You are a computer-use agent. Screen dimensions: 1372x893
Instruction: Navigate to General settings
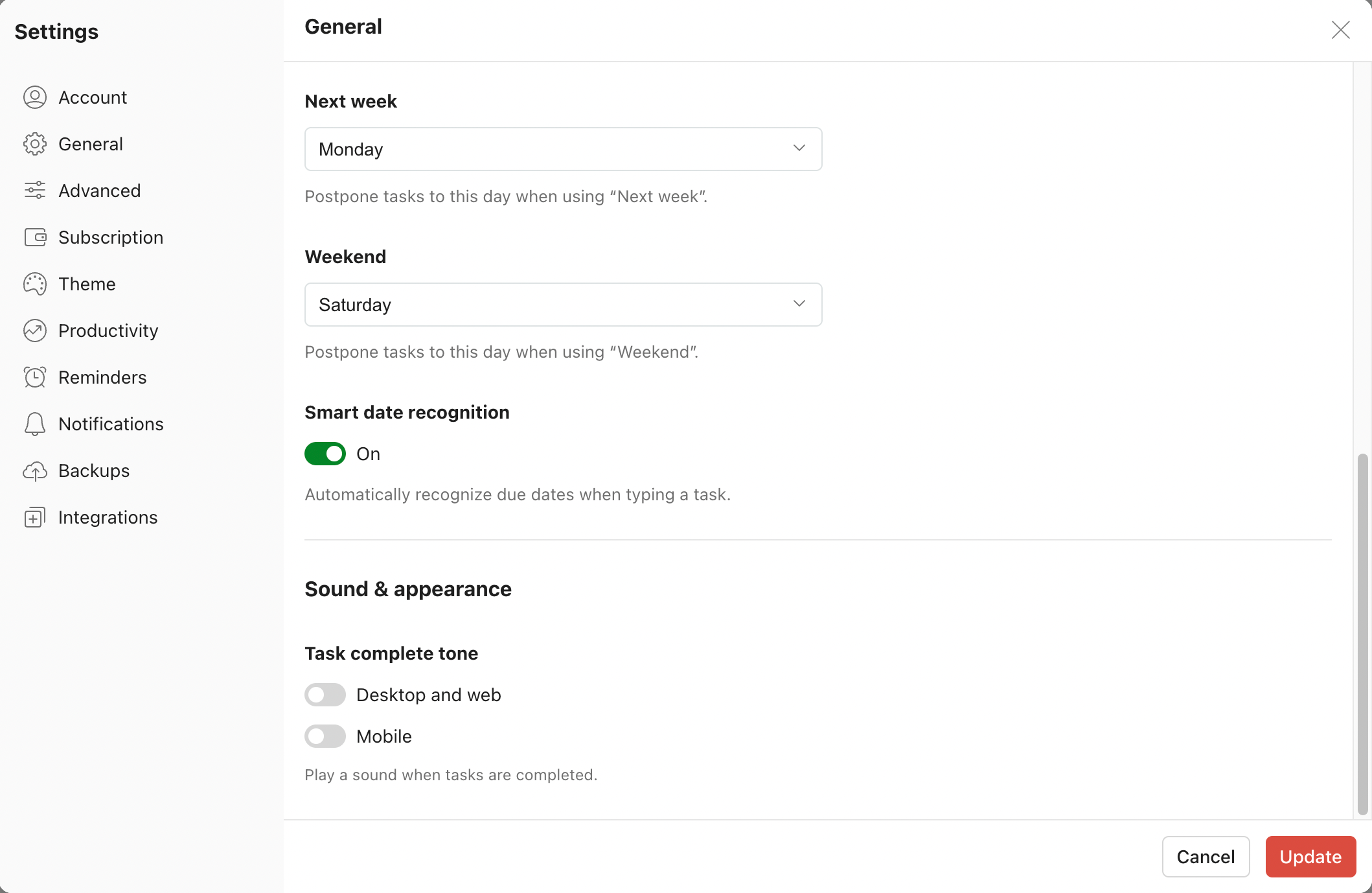90,143
